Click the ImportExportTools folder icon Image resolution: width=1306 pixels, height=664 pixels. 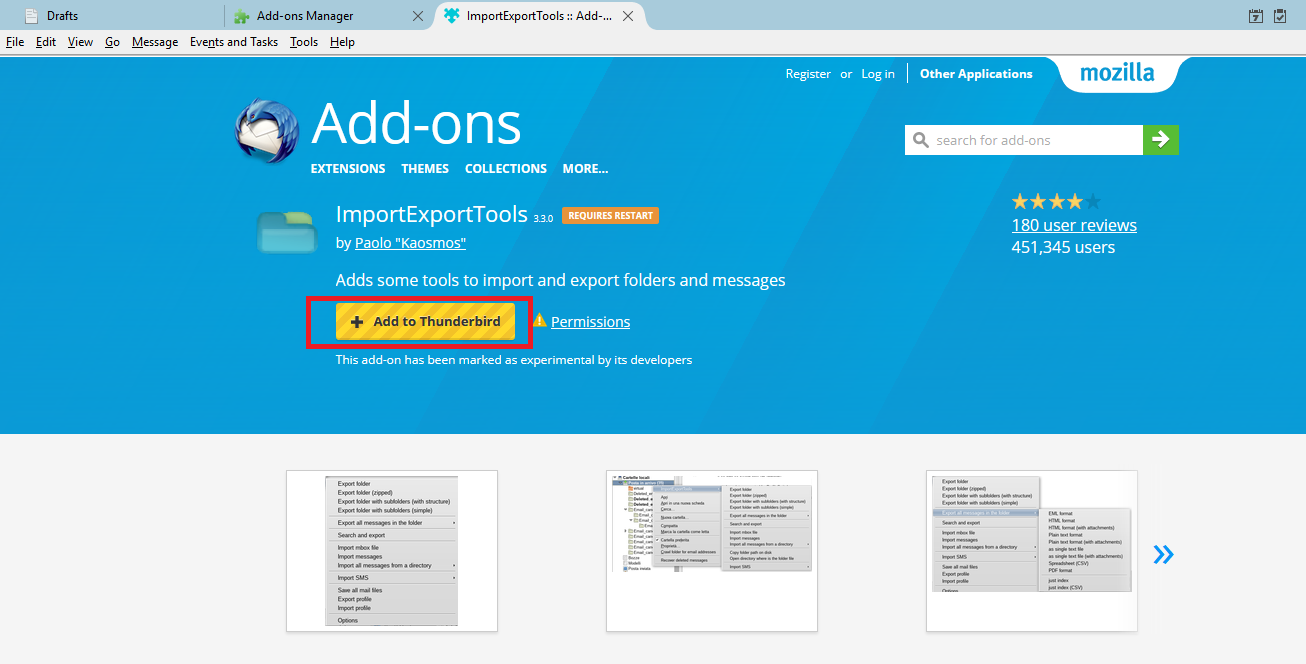[x=287, y=232]
